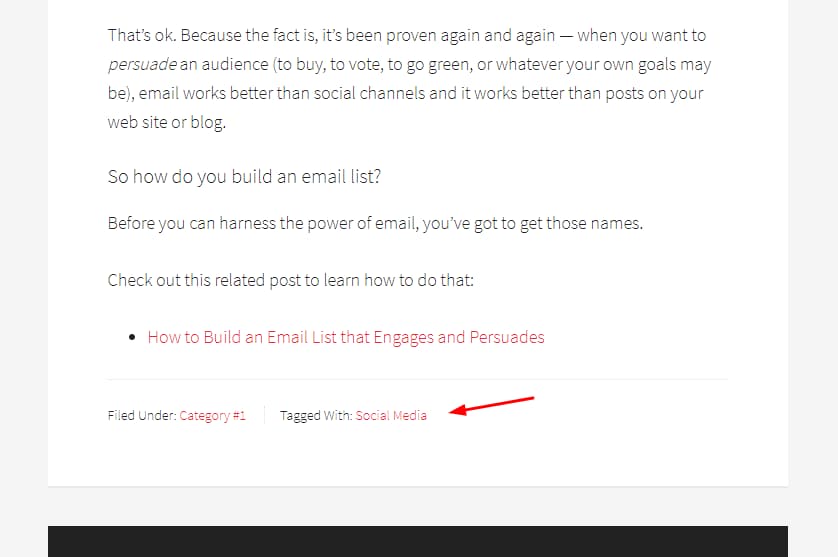
Task: Click the dark footer bar
Action: pyautogui.click(x=418, y=541)
